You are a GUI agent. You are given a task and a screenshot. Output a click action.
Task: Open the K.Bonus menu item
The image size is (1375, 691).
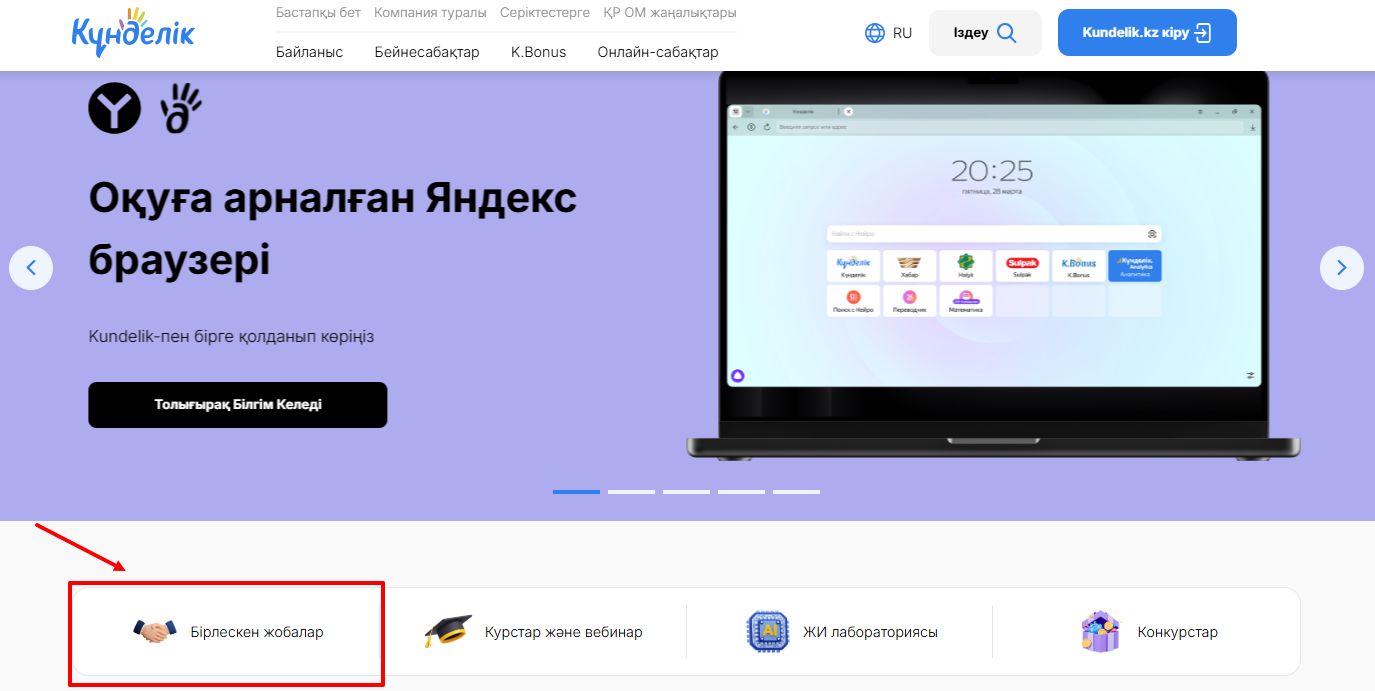pos(538,52)
